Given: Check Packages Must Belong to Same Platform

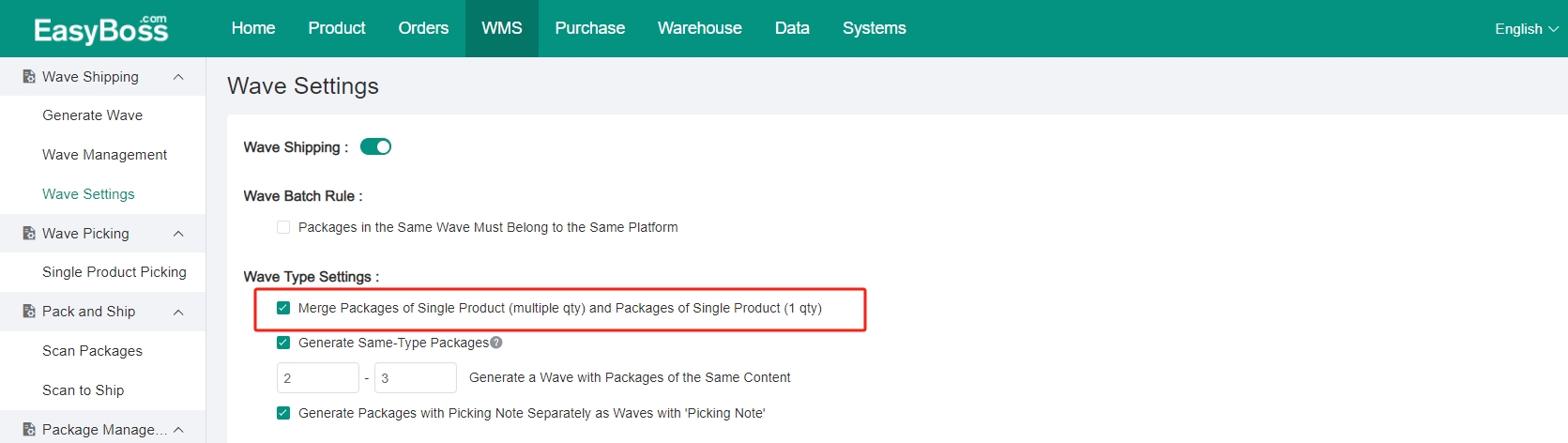Looking at the screenshot, I should [x=283, y=227].
